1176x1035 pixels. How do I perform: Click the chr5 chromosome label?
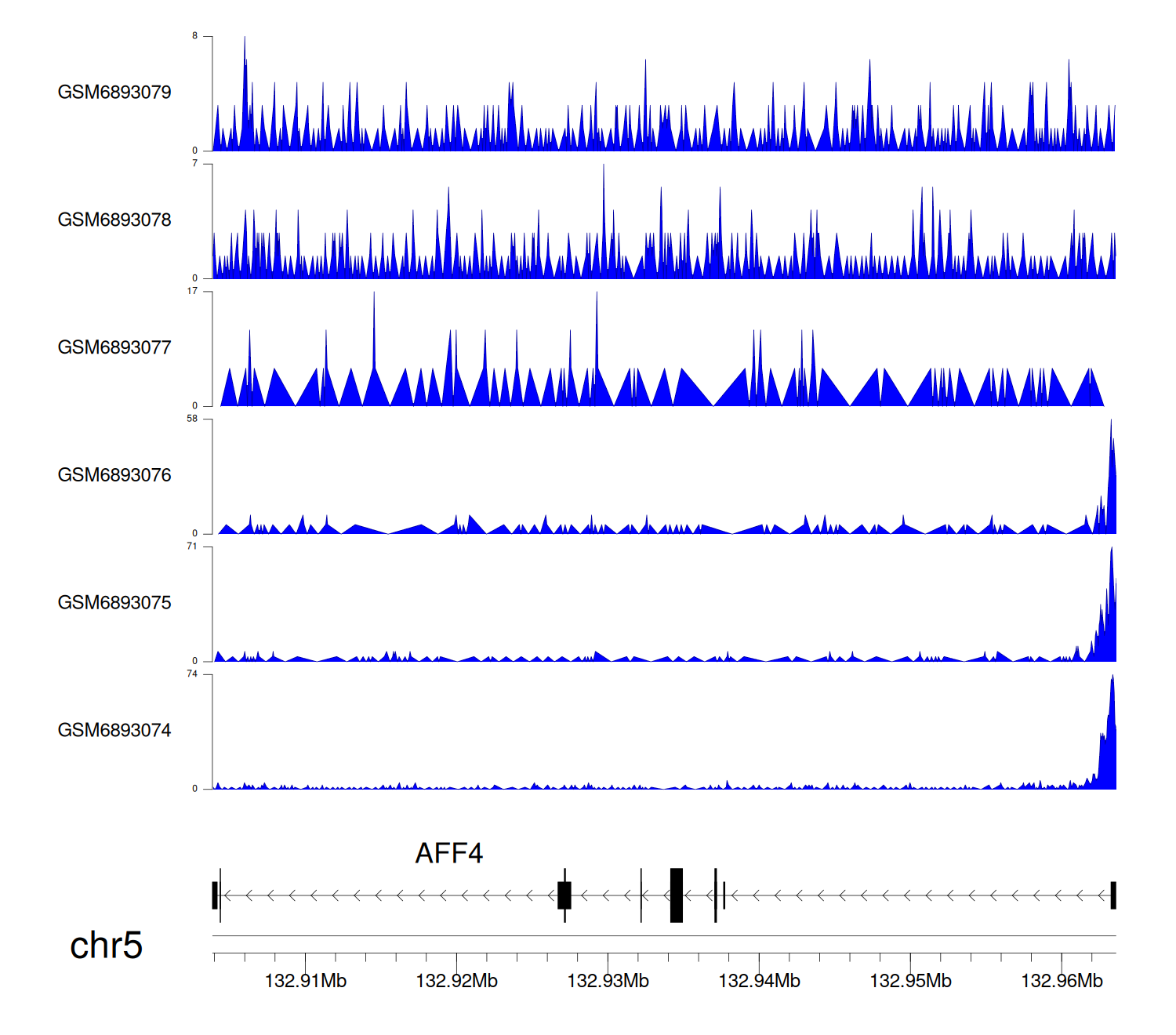(106, 946)
